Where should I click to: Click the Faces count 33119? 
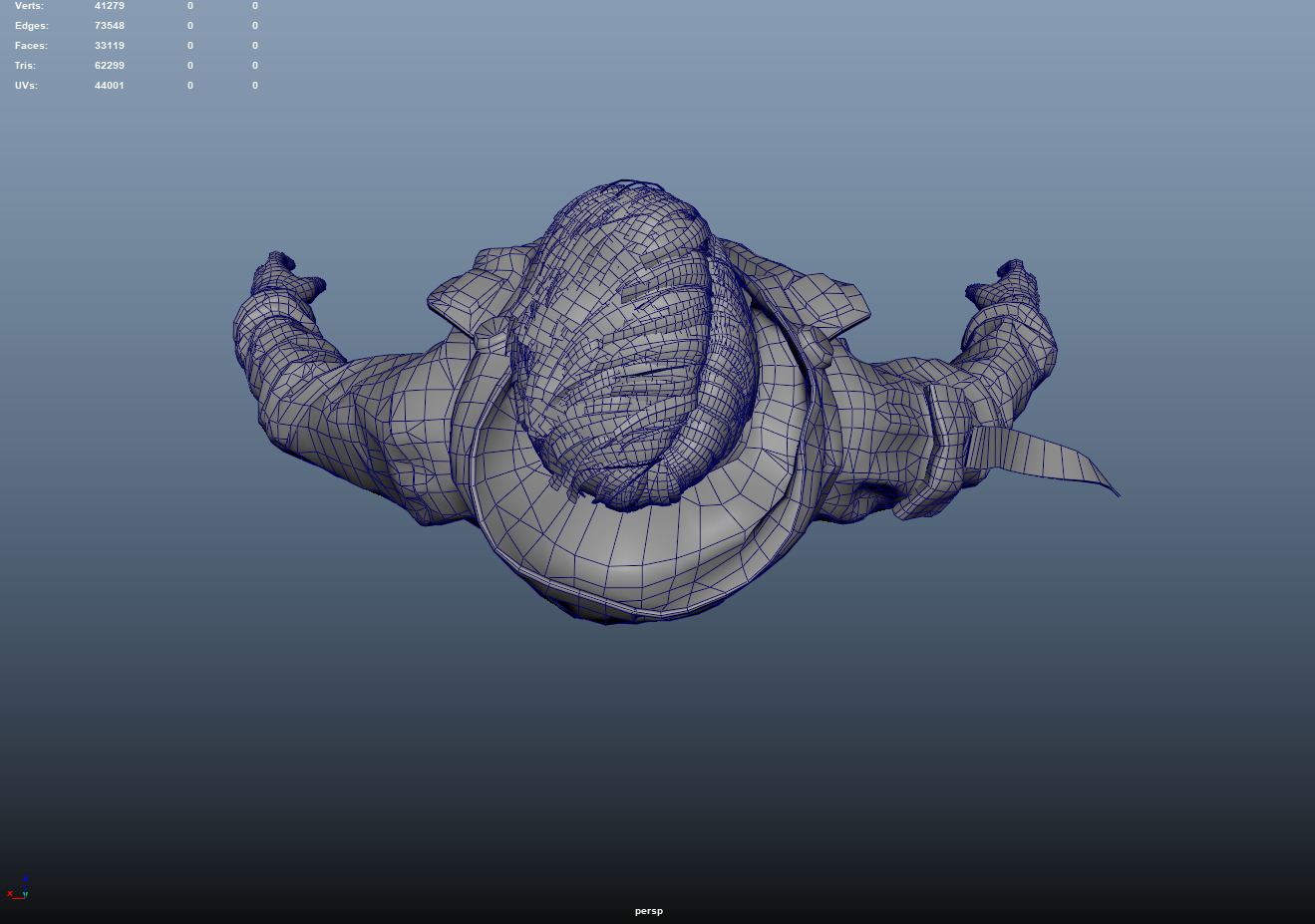coord(110,46)
